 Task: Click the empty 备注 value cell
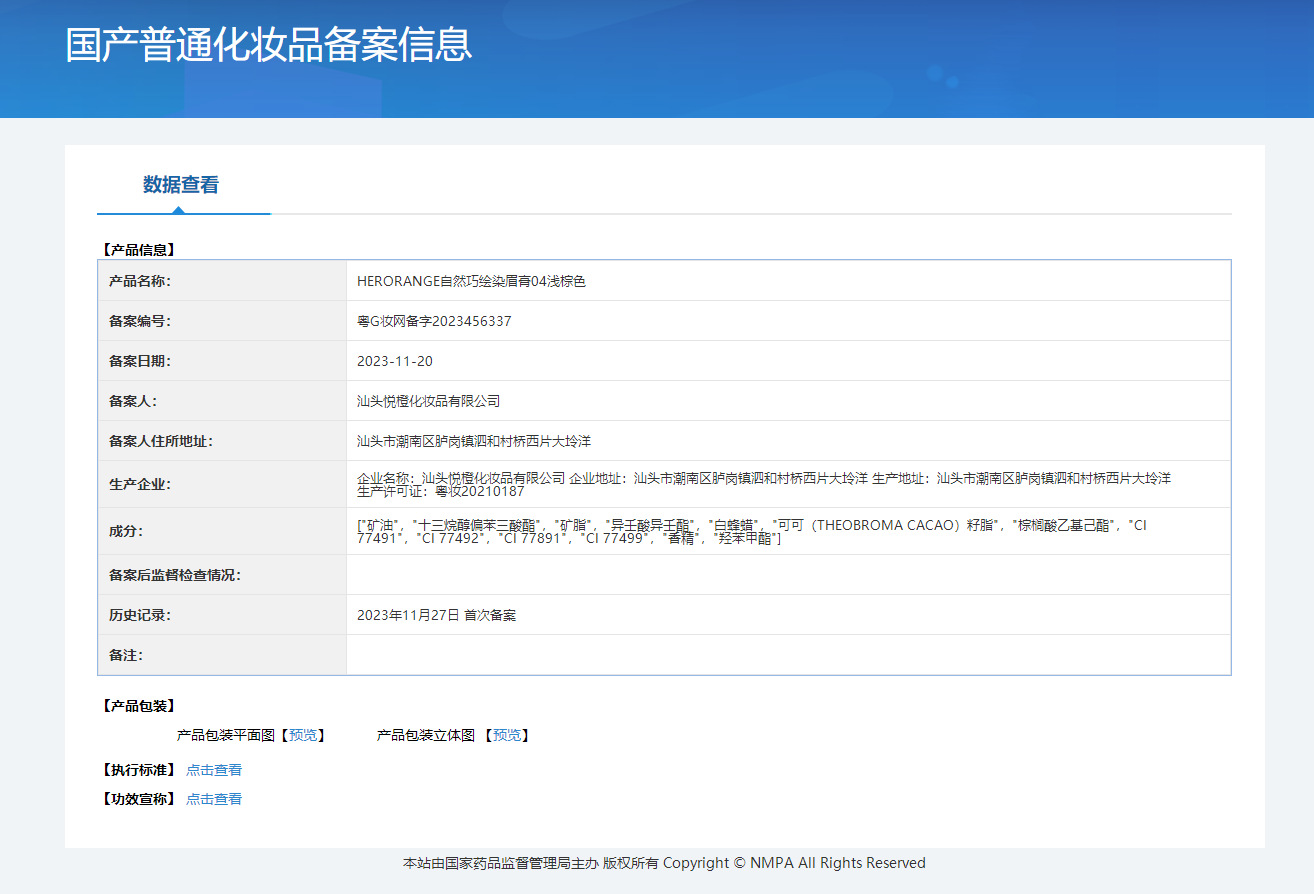[x=788, y=655]
